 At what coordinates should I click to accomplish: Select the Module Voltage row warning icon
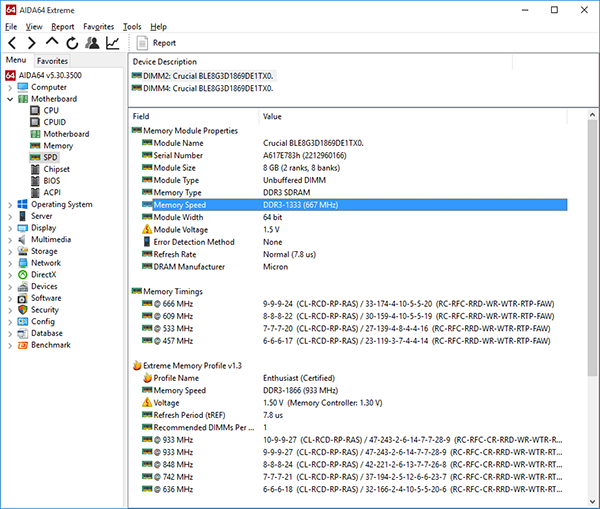[x=147, y=229]
